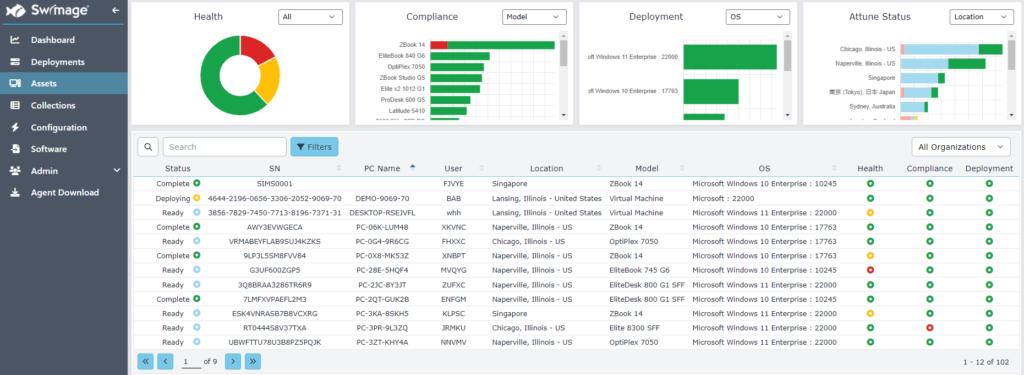Click red compliance indicator for PC-3PR-9L3ZQ row

tap(929, 328)
